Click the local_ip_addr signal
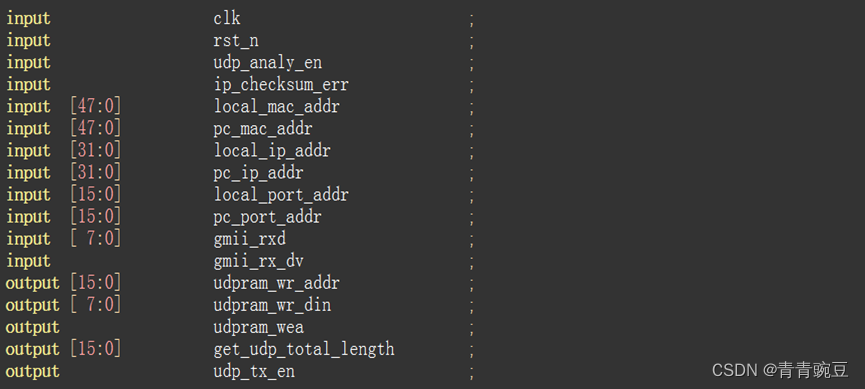 272,151
